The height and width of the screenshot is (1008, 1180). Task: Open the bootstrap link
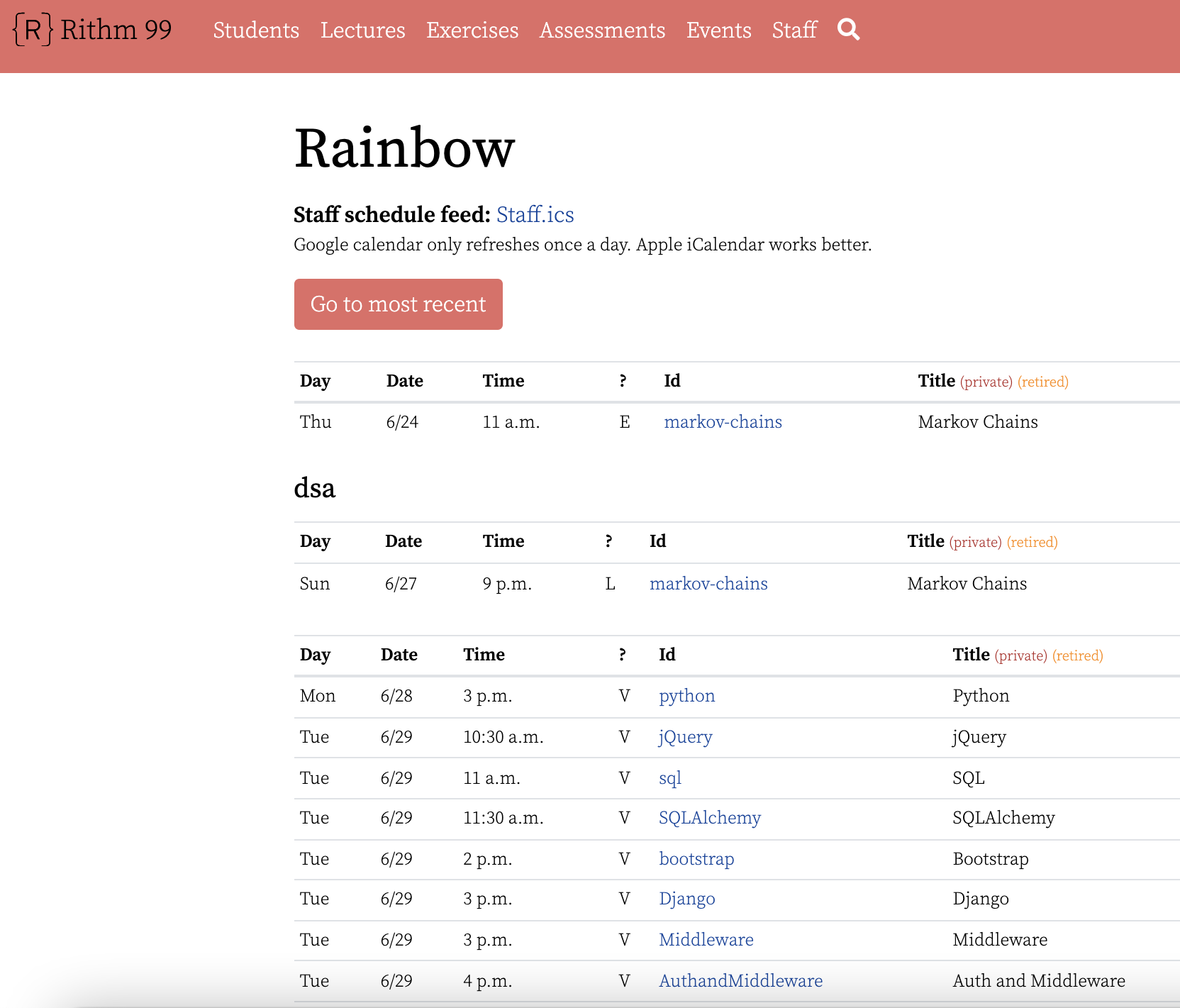coord(696,859)
